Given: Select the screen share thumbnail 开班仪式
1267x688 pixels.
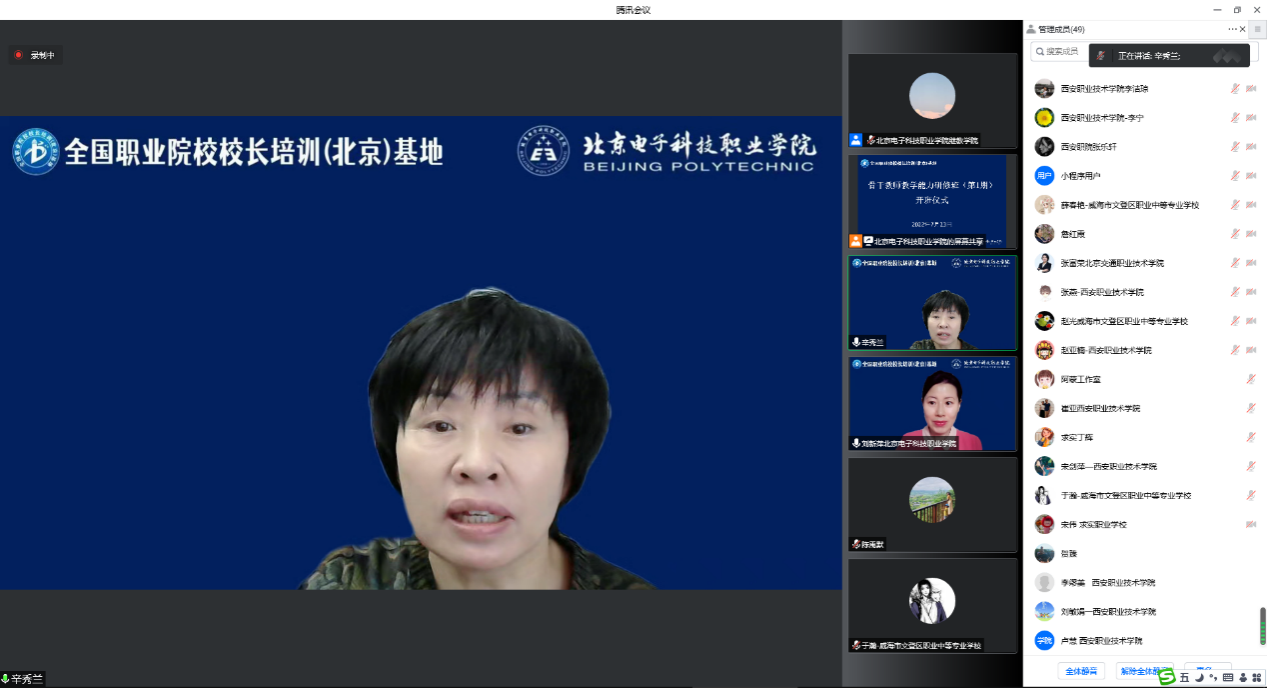Looking at the screenshot, I should 932,200.
